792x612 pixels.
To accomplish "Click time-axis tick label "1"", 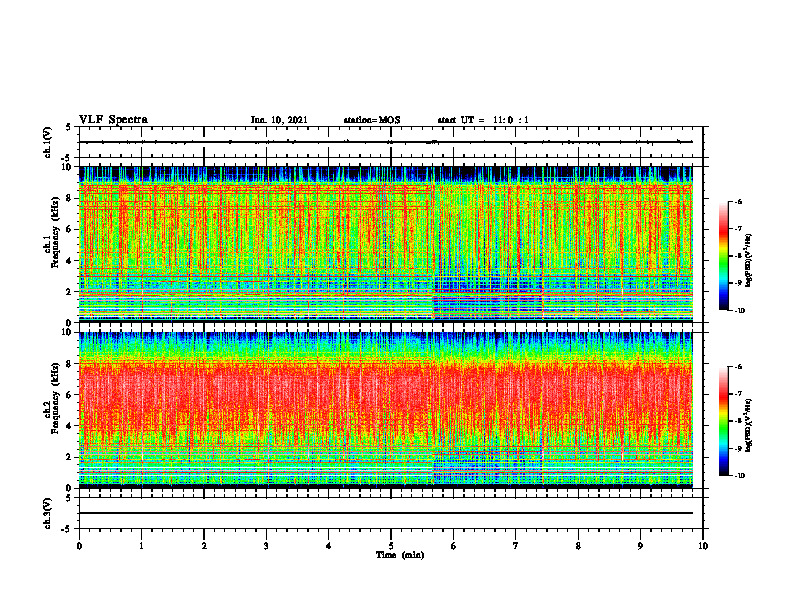I will [141, 546].
